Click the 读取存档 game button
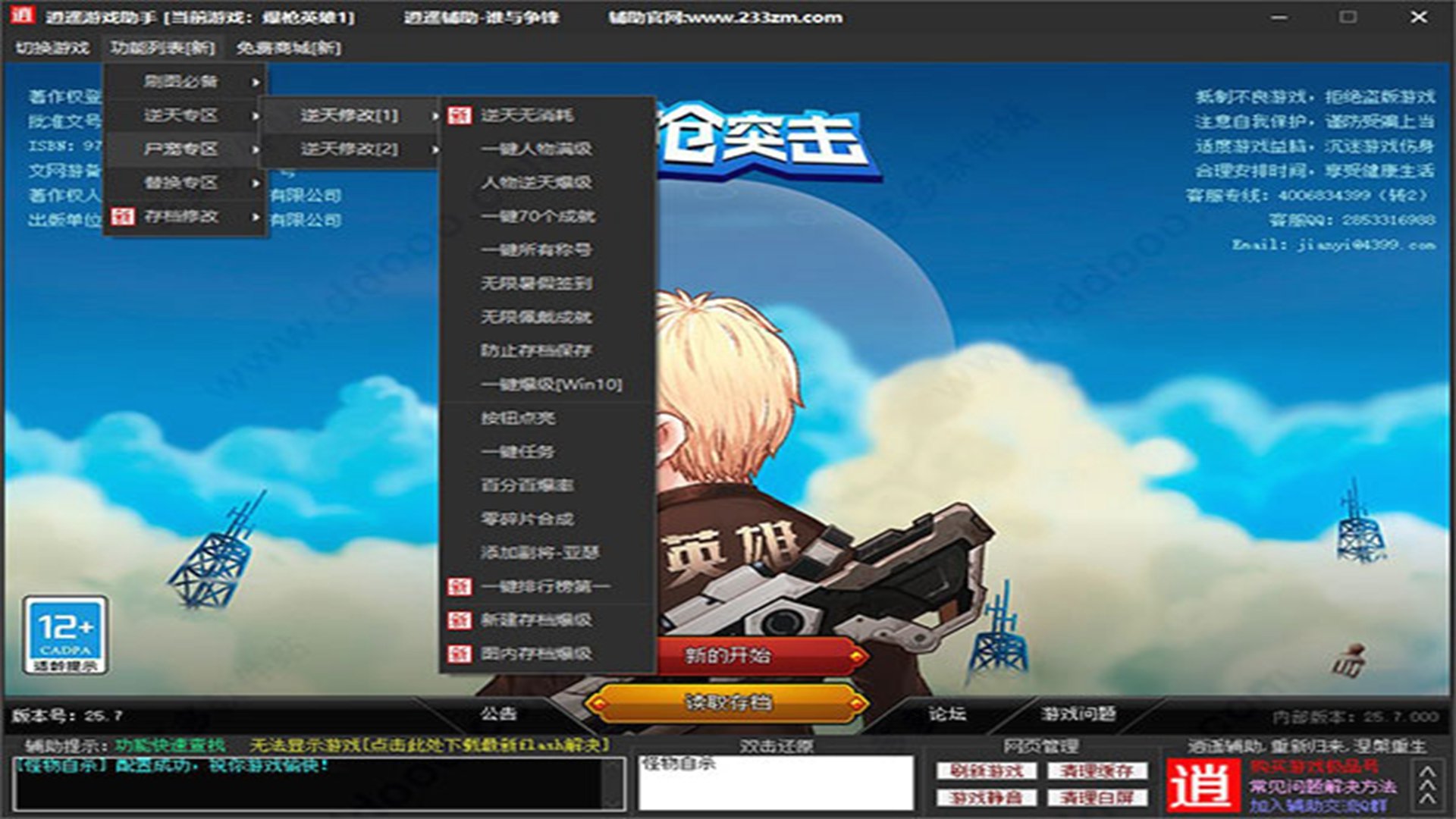The width and height of the screenshot is (1456, 819). [x=727, y=703]
